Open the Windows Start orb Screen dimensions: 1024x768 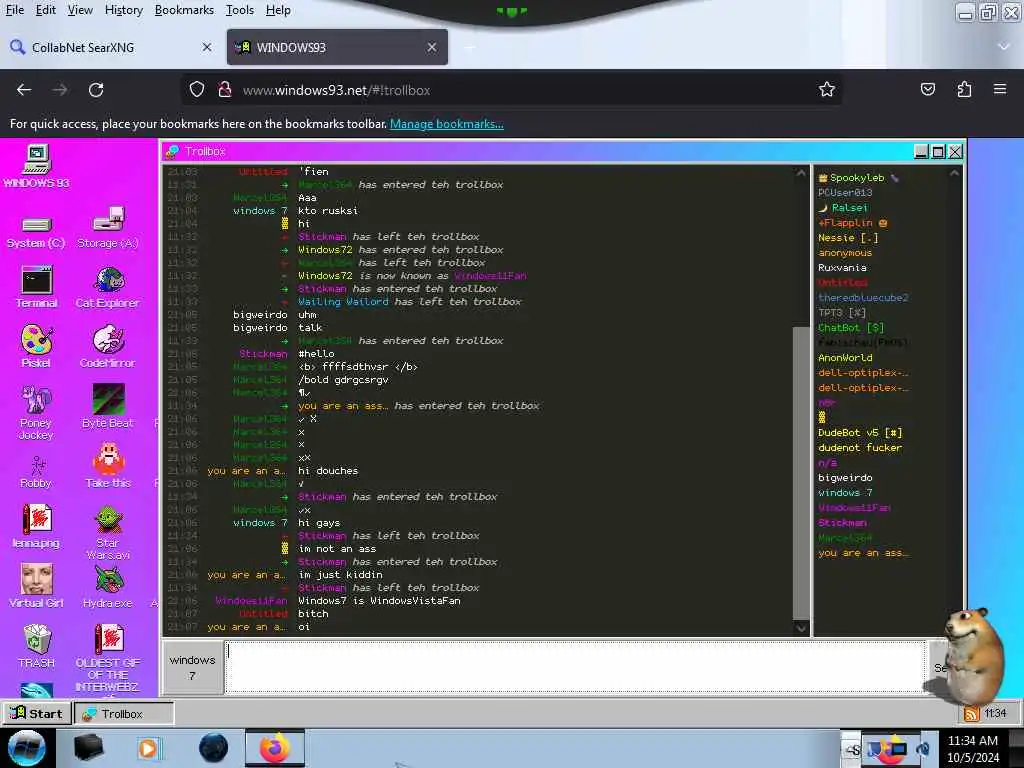(x=27, y=748)
